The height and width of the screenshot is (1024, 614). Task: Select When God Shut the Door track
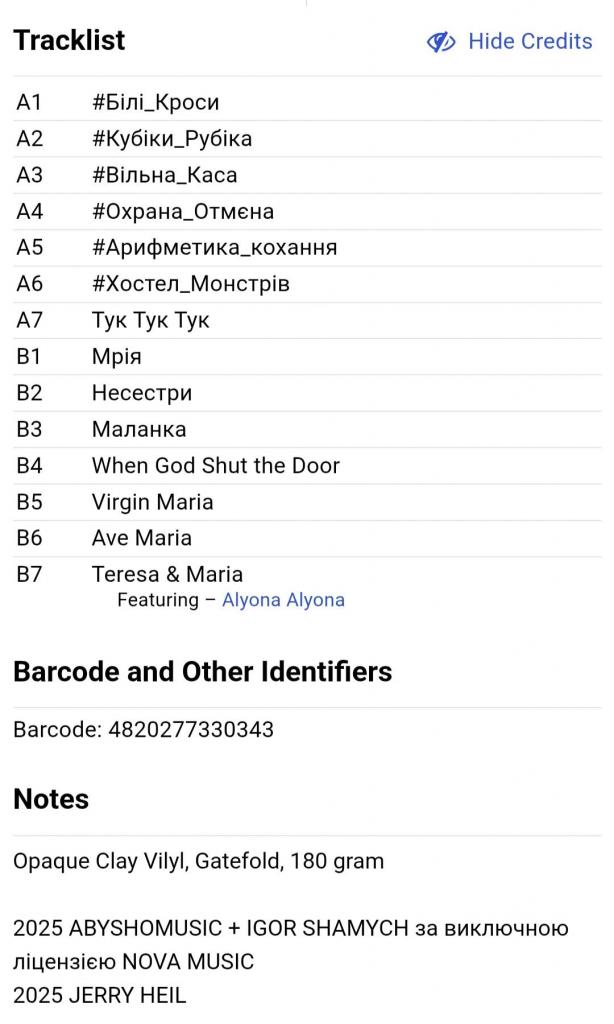(x=215, y=465)
